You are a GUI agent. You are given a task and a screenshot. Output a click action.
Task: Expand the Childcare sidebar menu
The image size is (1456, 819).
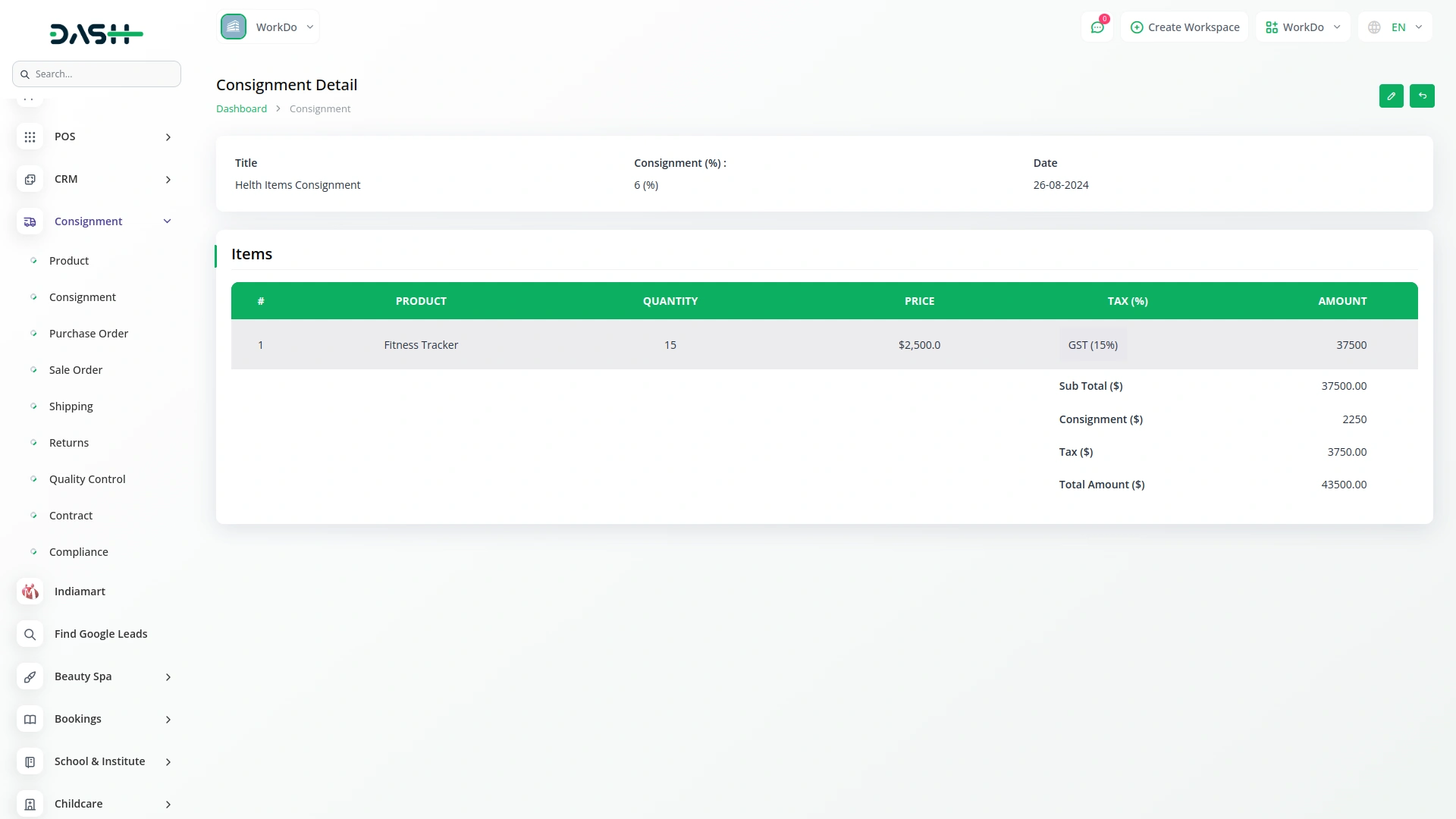point(168,804)
